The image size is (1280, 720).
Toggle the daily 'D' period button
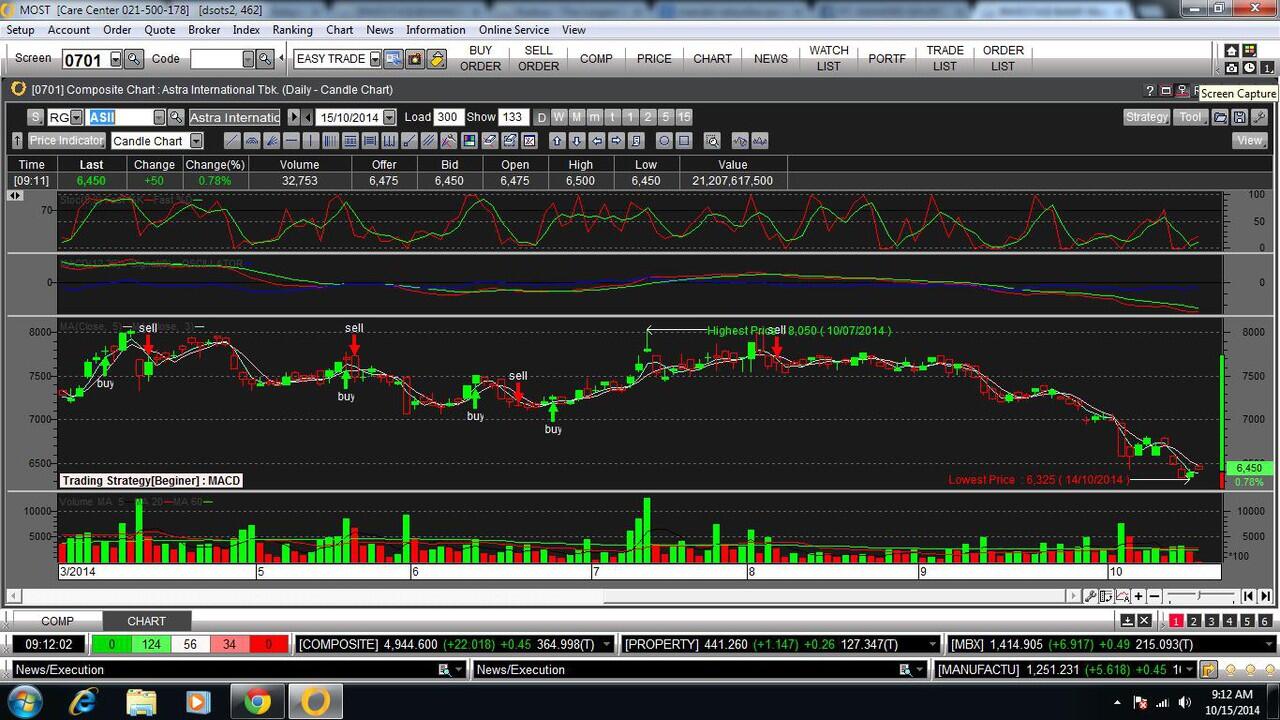pyautogui.click(x=541, y=117)
